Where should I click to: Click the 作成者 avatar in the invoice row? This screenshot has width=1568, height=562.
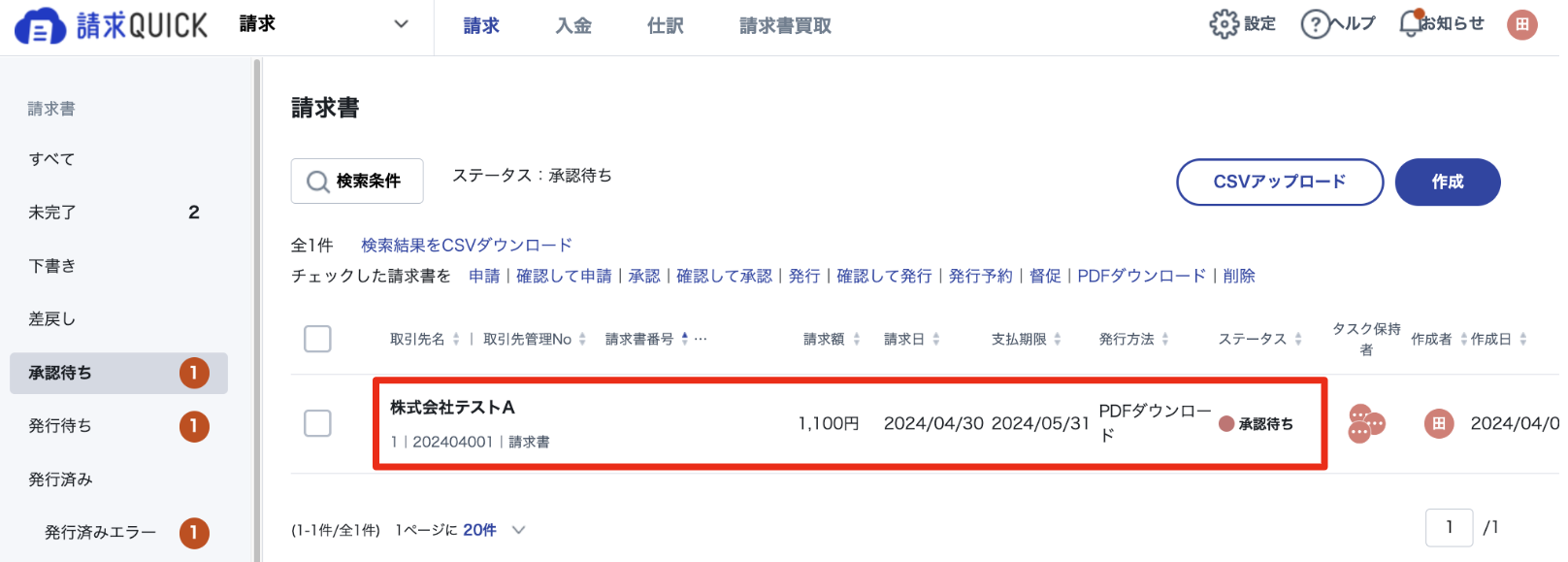click(1439, 423)
